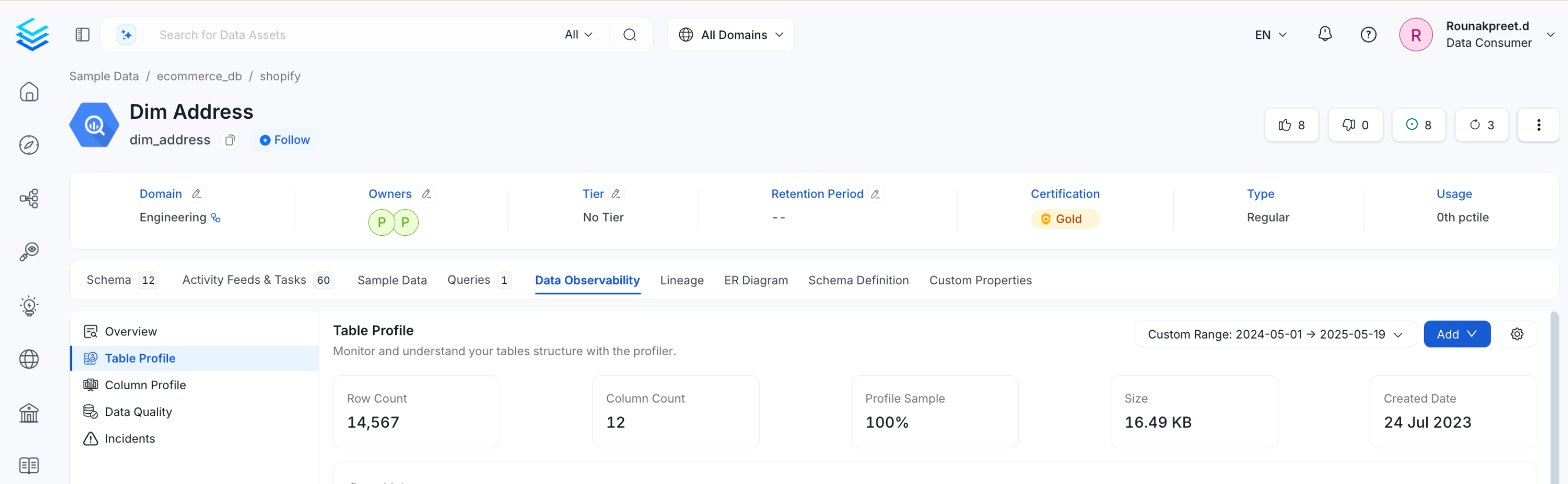Open the All Domains dropdown
The width and height of the screenshot is (1568, 484).
click(730, 35)
